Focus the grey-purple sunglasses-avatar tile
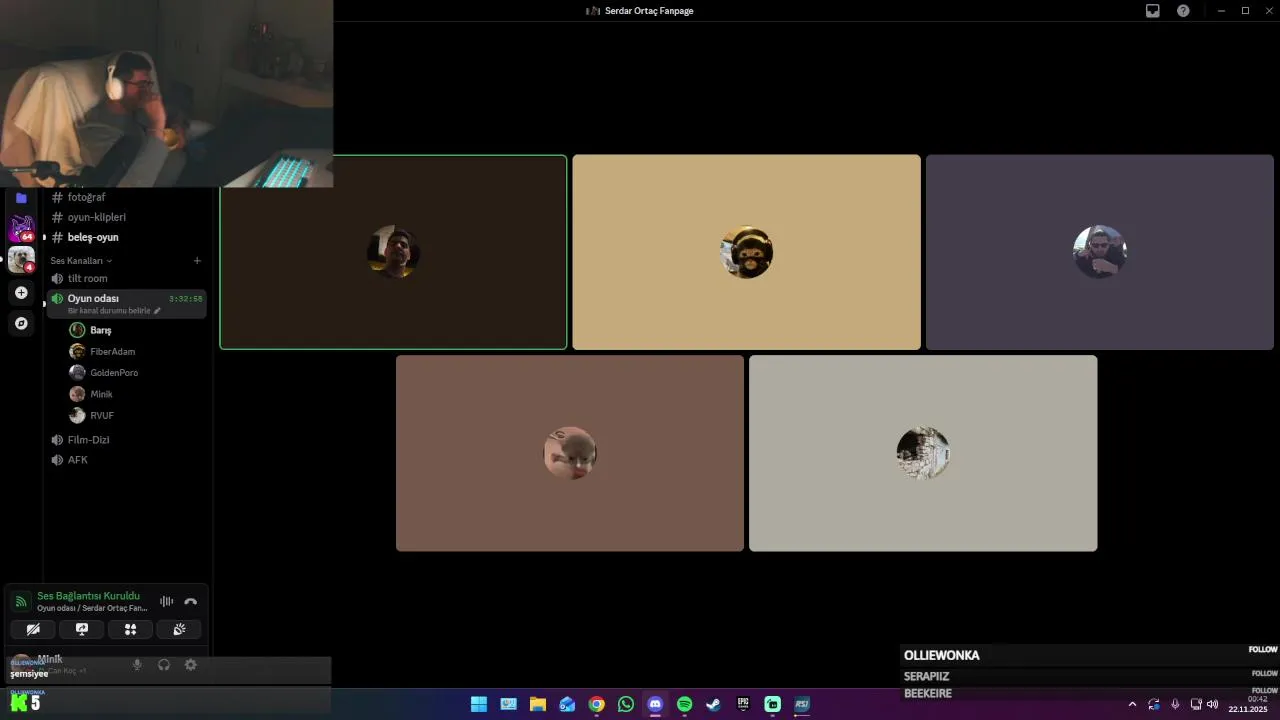The image size is (1280, 720). 1100,252
